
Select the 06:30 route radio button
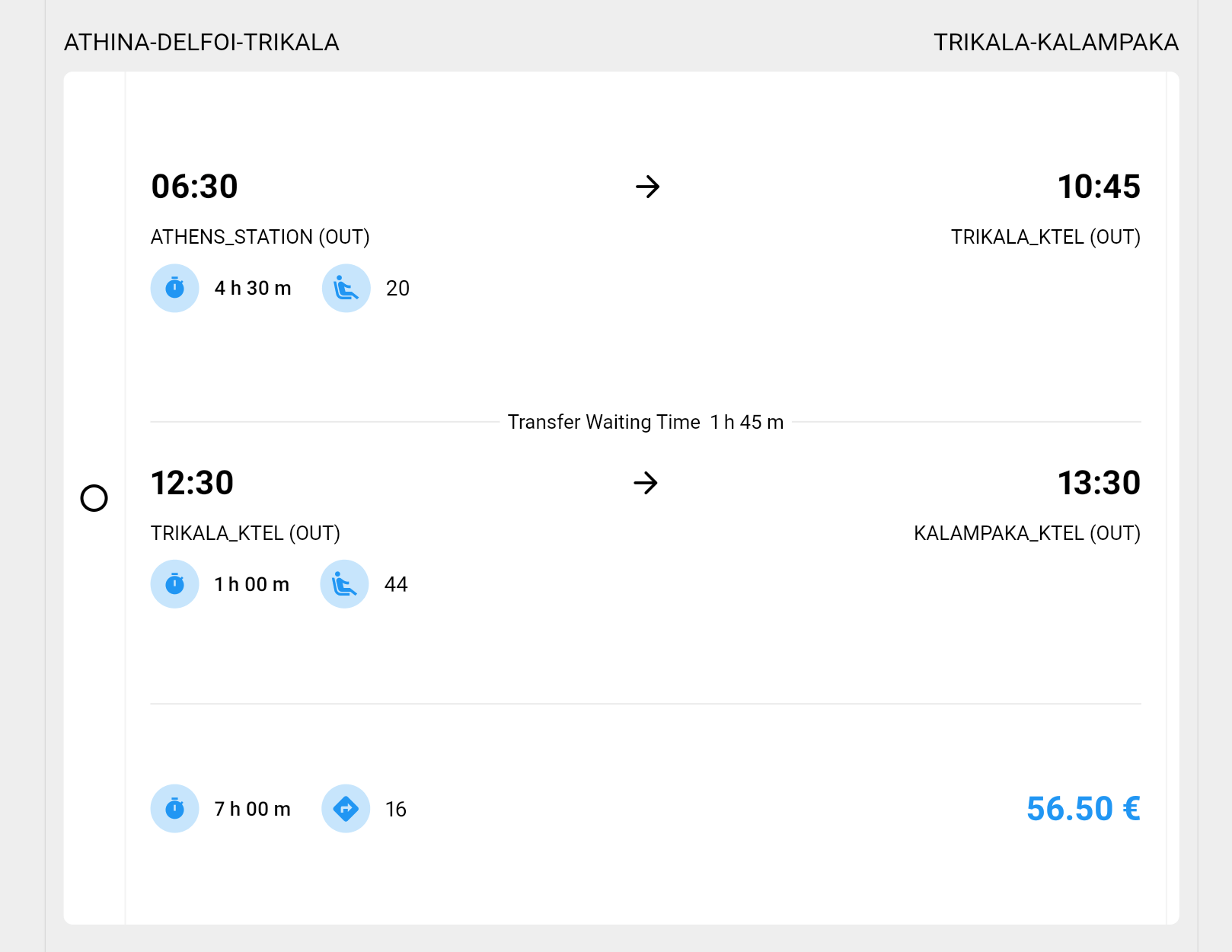pyautogui.click(x=94, y=498)
